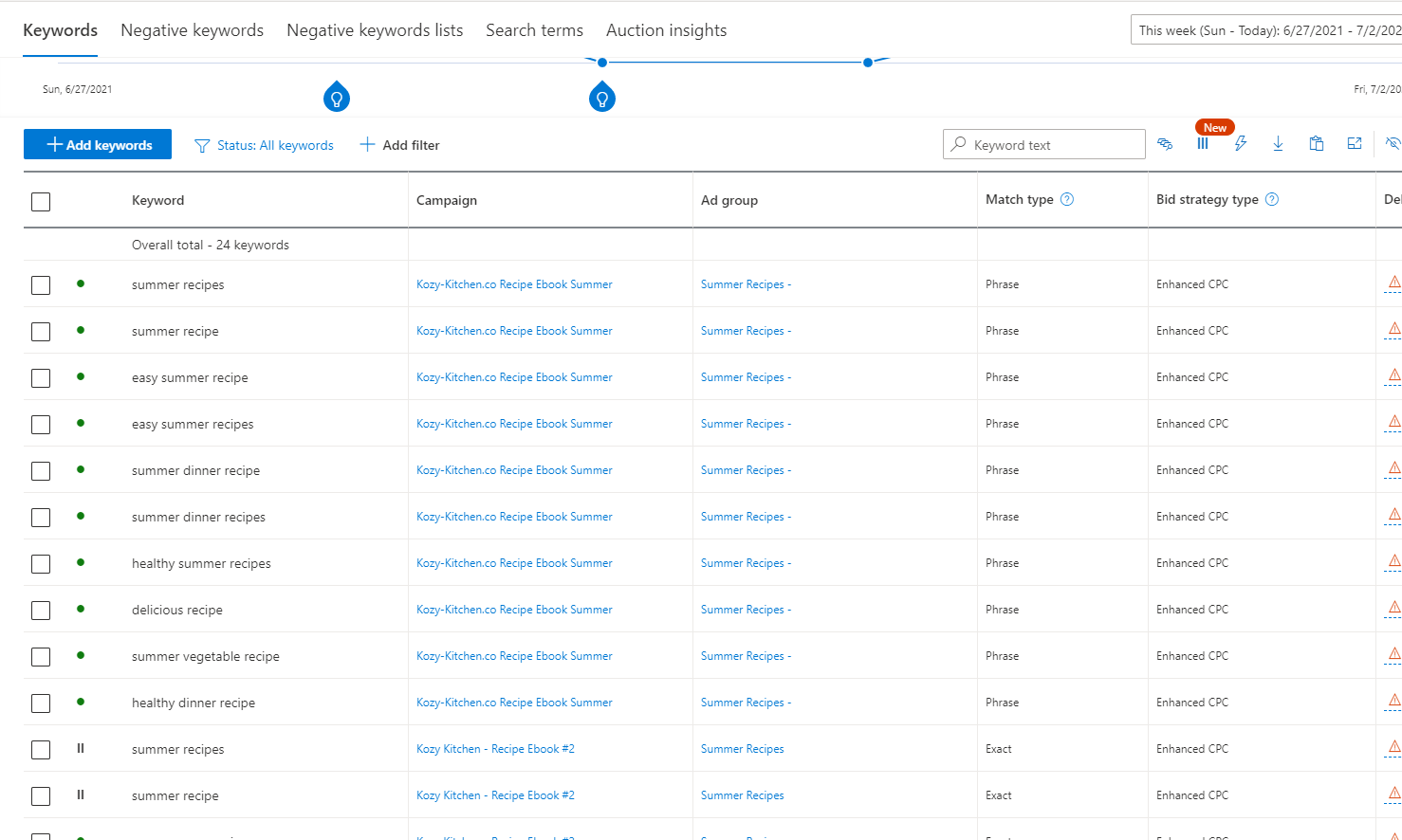Switch to the Search terms tab
1402x840 pixels.
click(x=534, y=30)
